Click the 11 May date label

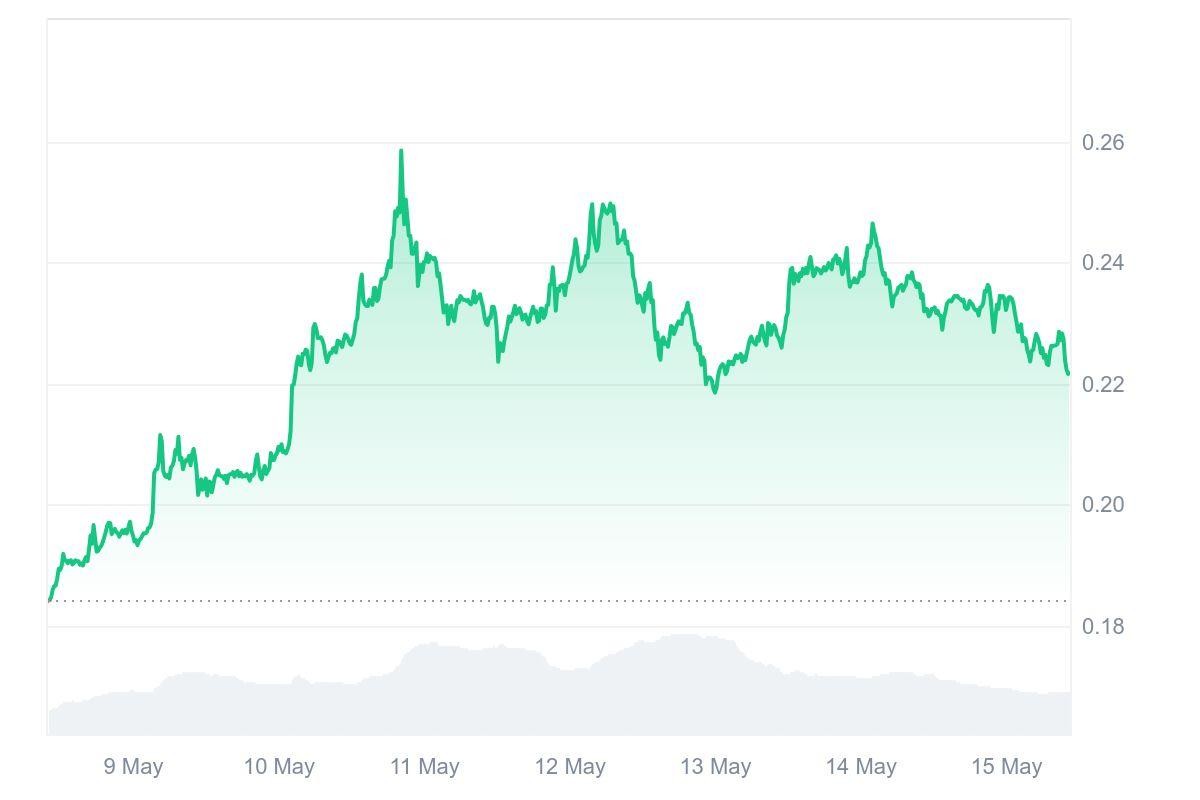[x=425, y=767]
